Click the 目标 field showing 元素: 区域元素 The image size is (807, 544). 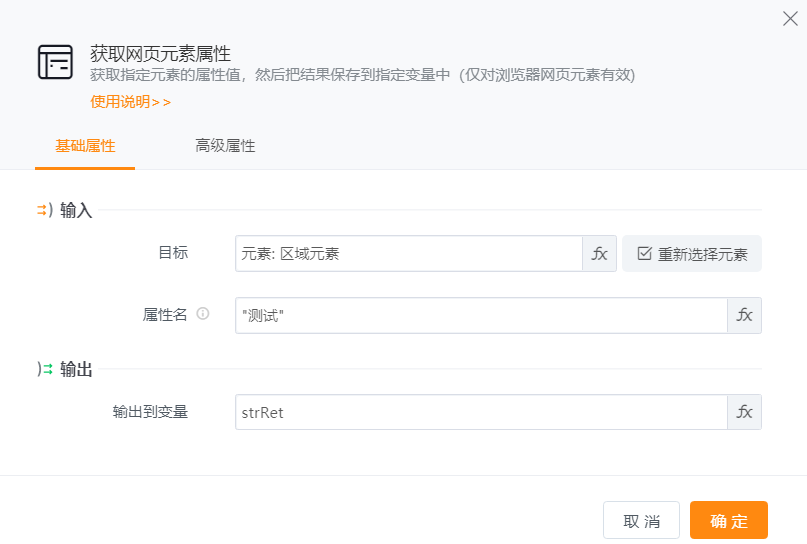pyautogui.click(x=408, y=254)
